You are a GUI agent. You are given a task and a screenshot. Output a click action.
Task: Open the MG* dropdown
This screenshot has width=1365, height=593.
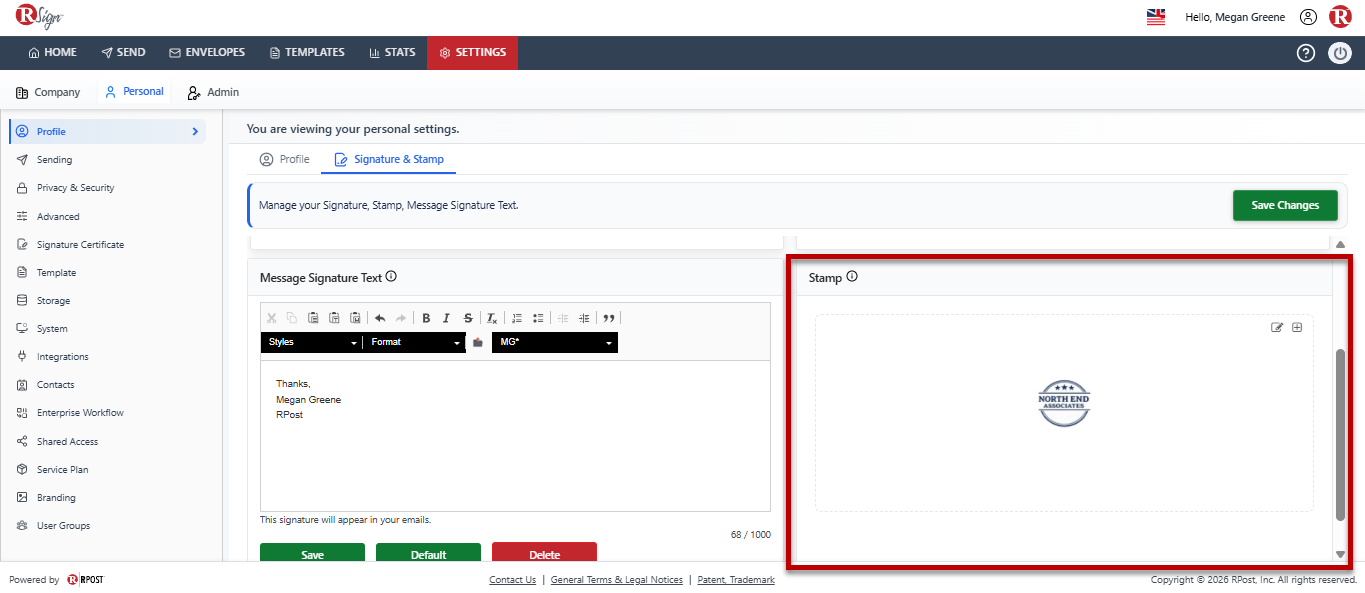(555, 342)
